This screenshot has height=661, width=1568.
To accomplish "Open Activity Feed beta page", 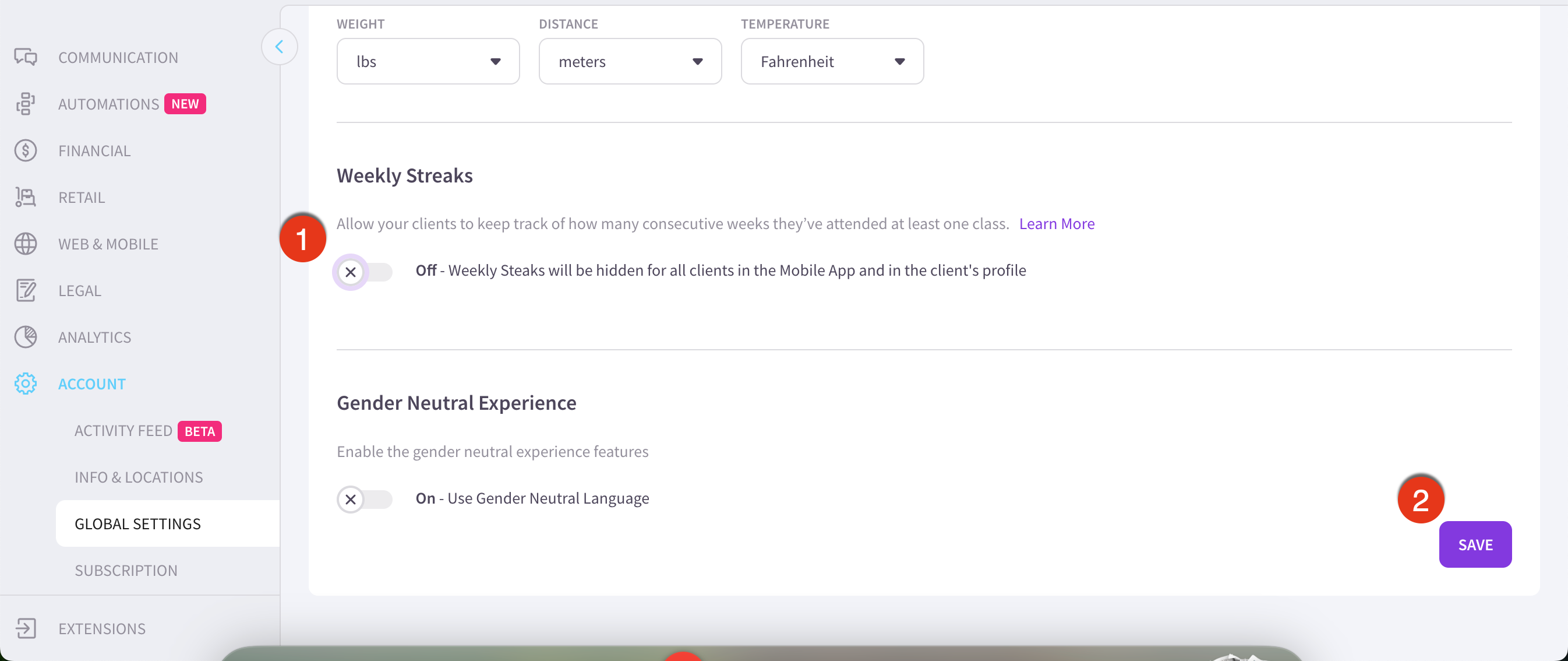I will click(x=123, y=431).
